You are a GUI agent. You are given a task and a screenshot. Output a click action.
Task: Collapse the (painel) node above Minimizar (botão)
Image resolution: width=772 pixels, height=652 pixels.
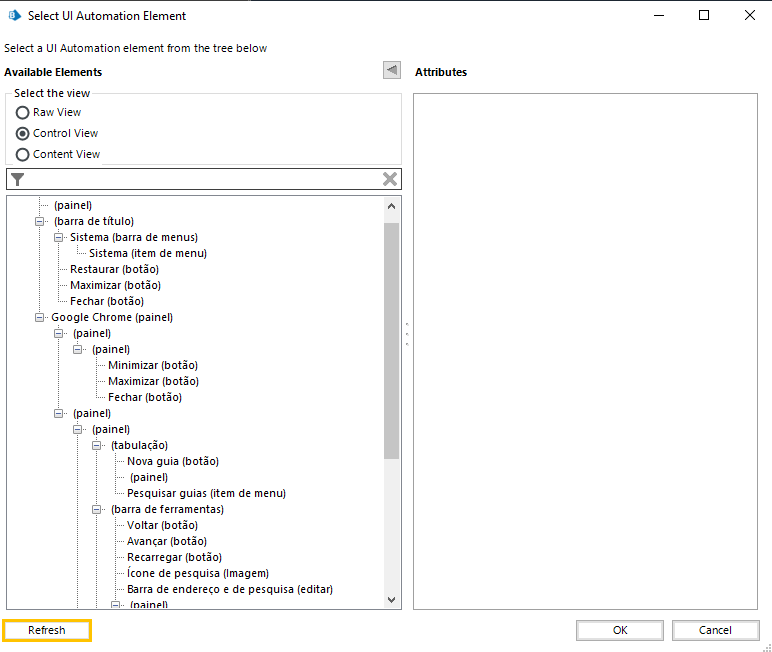click(78, 350)
